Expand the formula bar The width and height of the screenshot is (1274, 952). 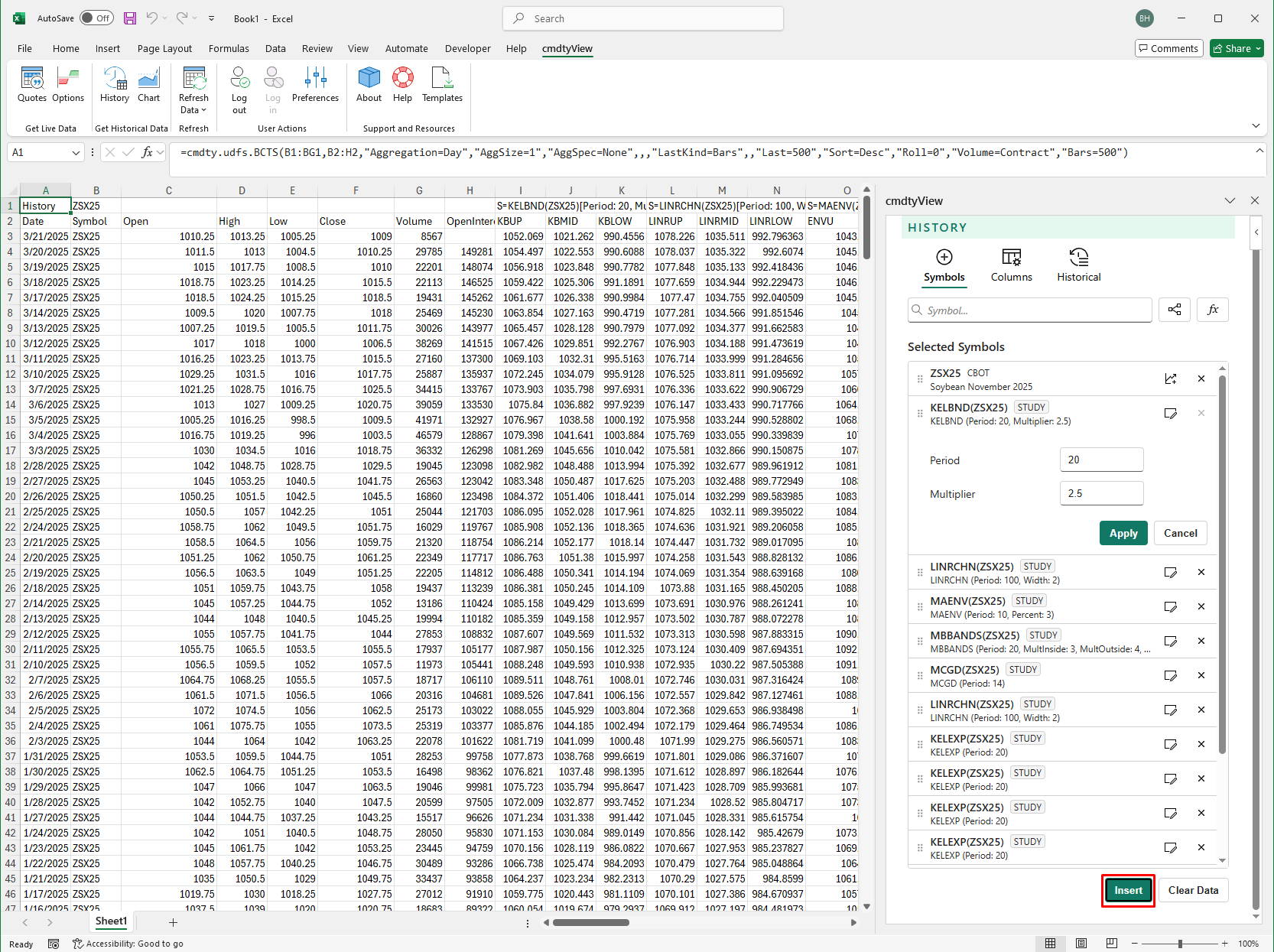tap(1259, 151)
